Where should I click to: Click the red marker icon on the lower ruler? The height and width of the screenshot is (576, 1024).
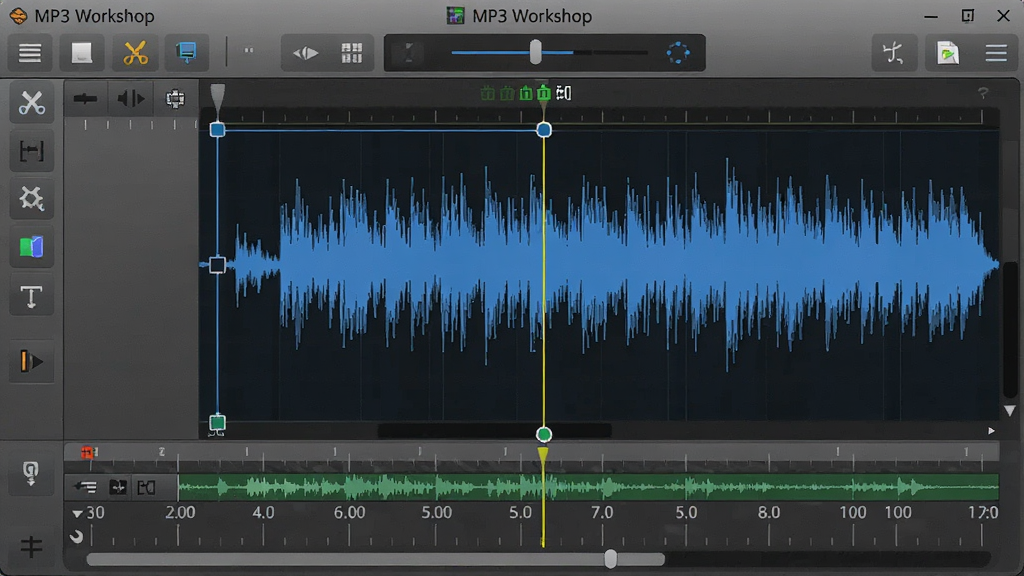pyautogui.click(x=88, y=452)
